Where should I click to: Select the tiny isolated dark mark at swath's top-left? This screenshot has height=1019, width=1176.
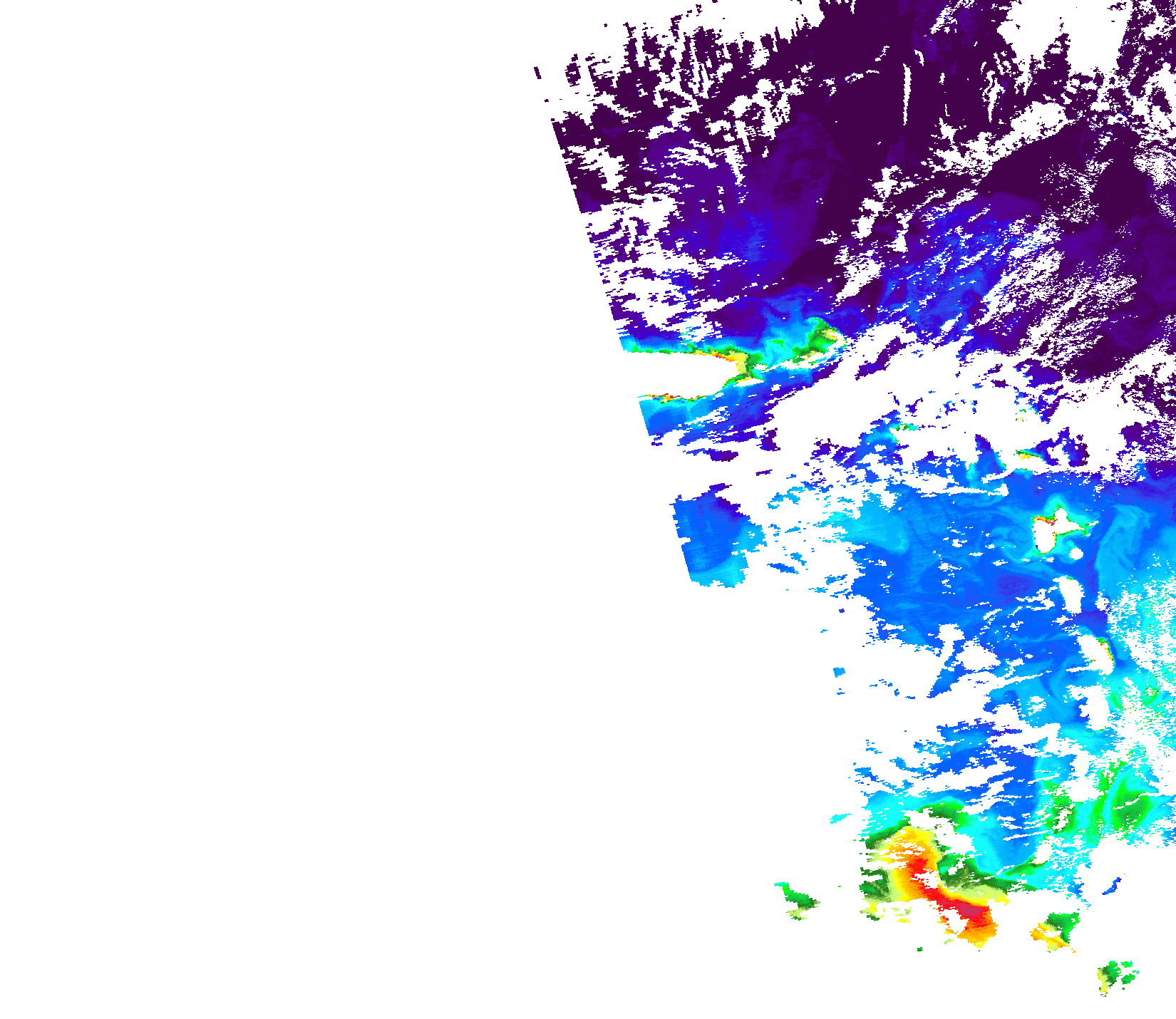[x=537, y=72]
